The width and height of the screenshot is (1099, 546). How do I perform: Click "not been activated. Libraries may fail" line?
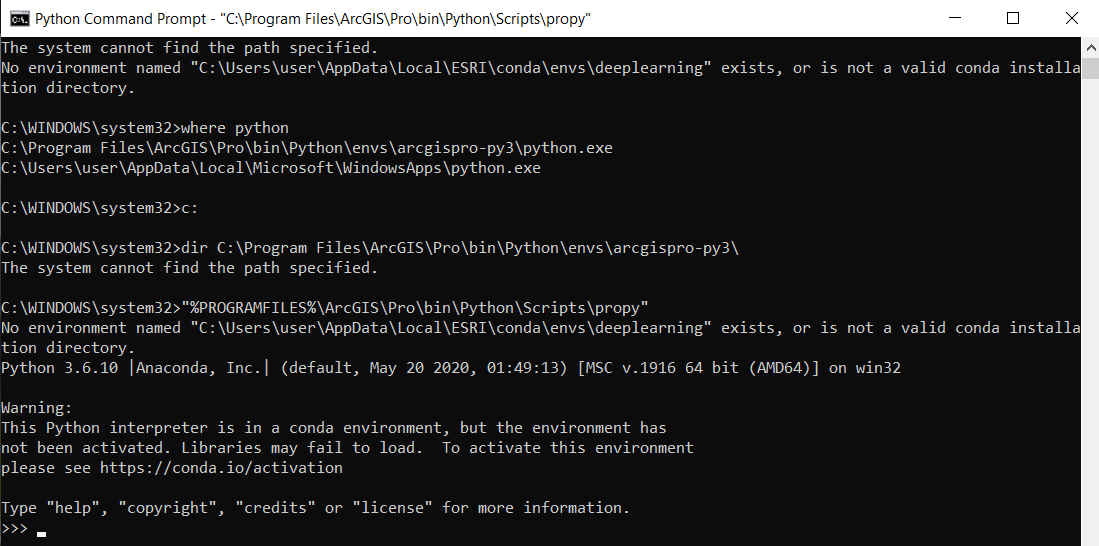[x=347, y=448]
